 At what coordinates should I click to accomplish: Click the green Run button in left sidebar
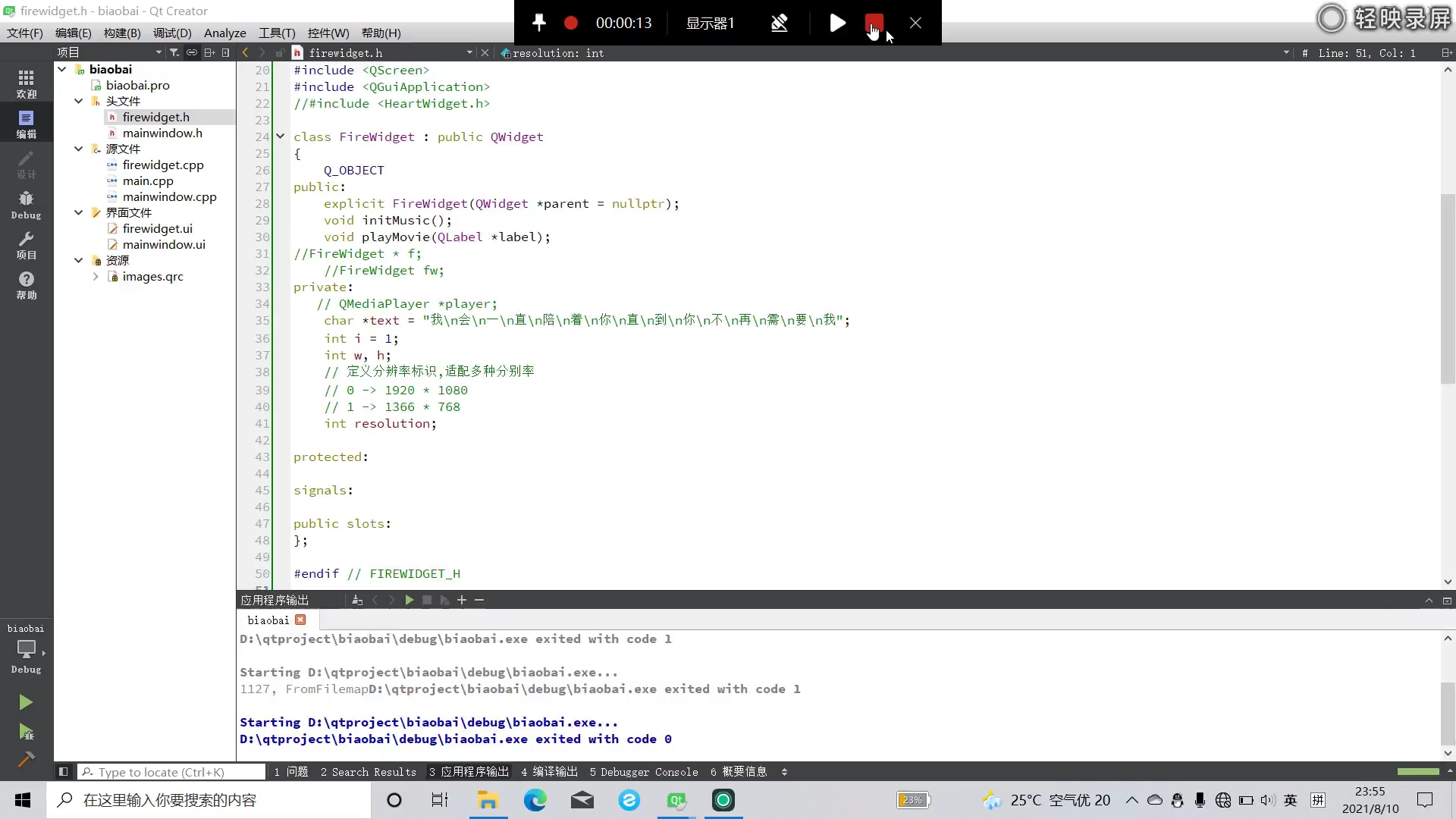pos(26,702)
